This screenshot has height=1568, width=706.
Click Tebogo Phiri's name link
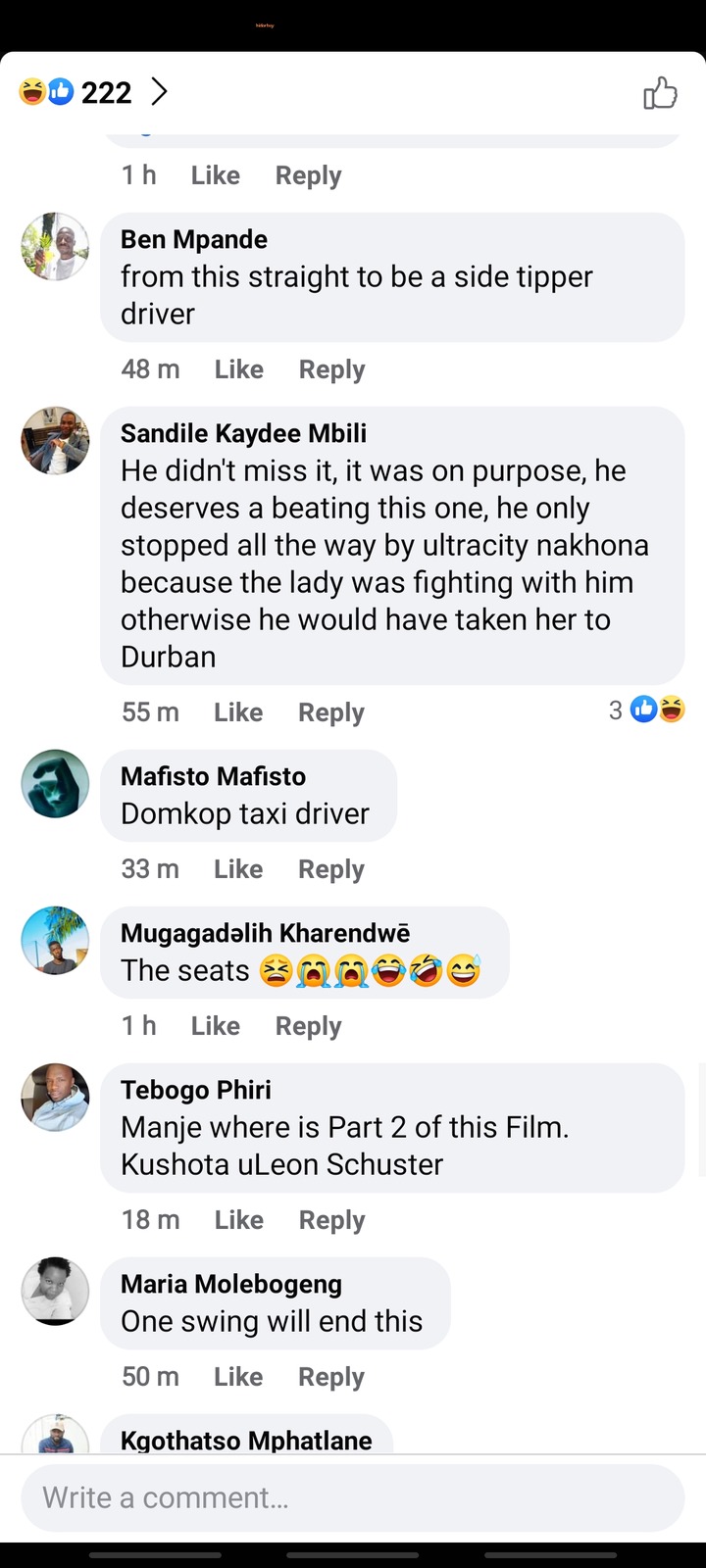click(196, 1090)
